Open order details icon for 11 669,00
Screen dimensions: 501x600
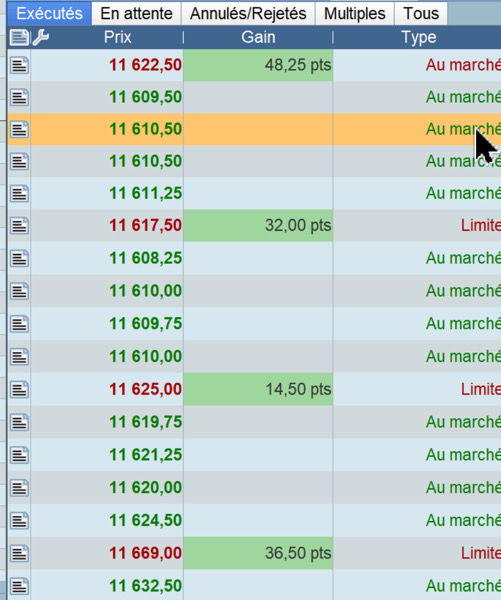point(19,554)
